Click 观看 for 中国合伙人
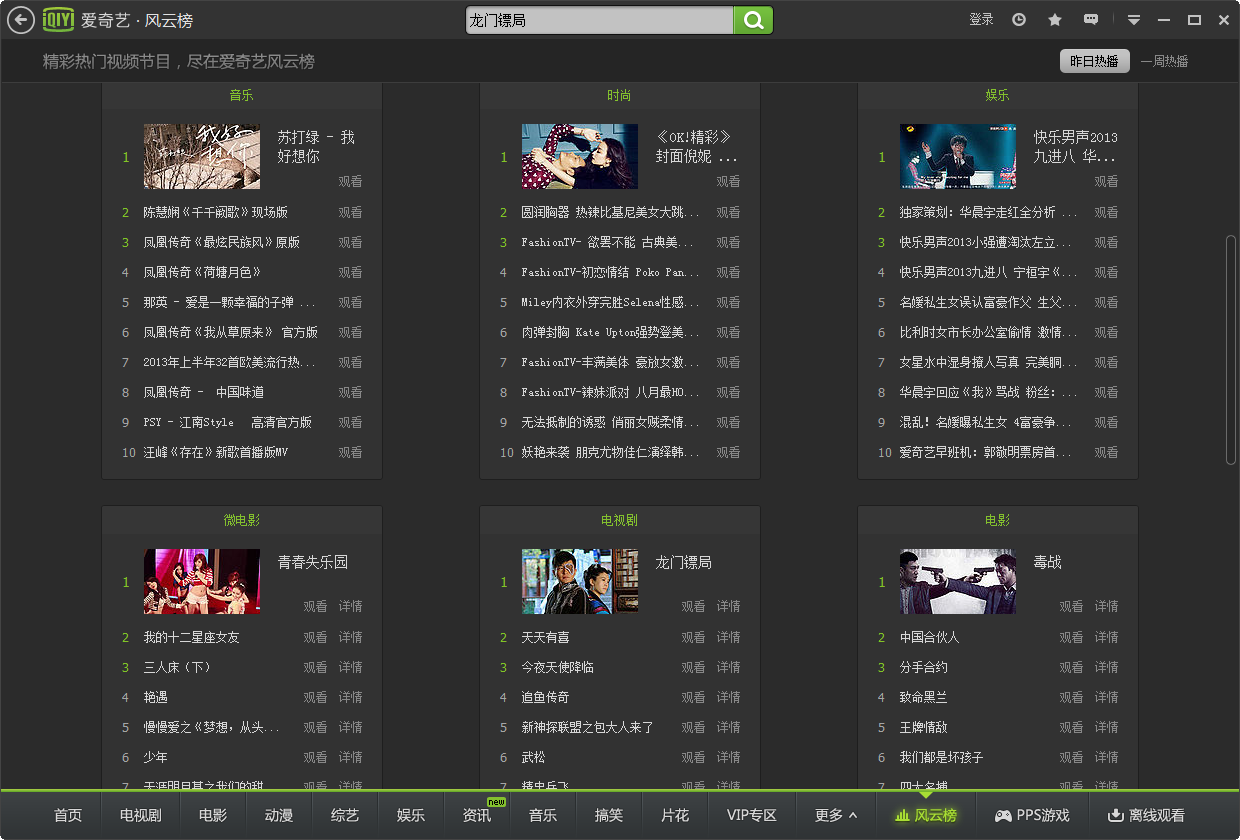1240x840 pixels. 1071,637
